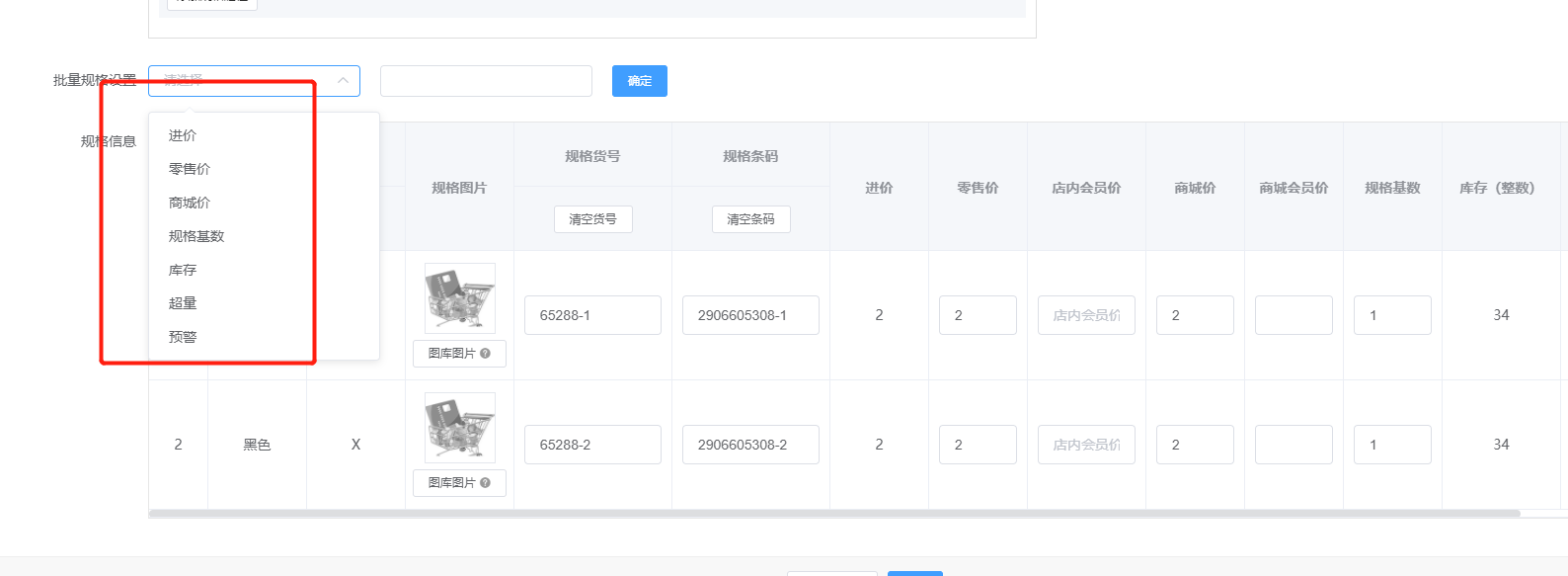Click 店内会员价 input in row 65288-1
Image resolution: width=1568 pixels, height=576 pixels.
1086,315
